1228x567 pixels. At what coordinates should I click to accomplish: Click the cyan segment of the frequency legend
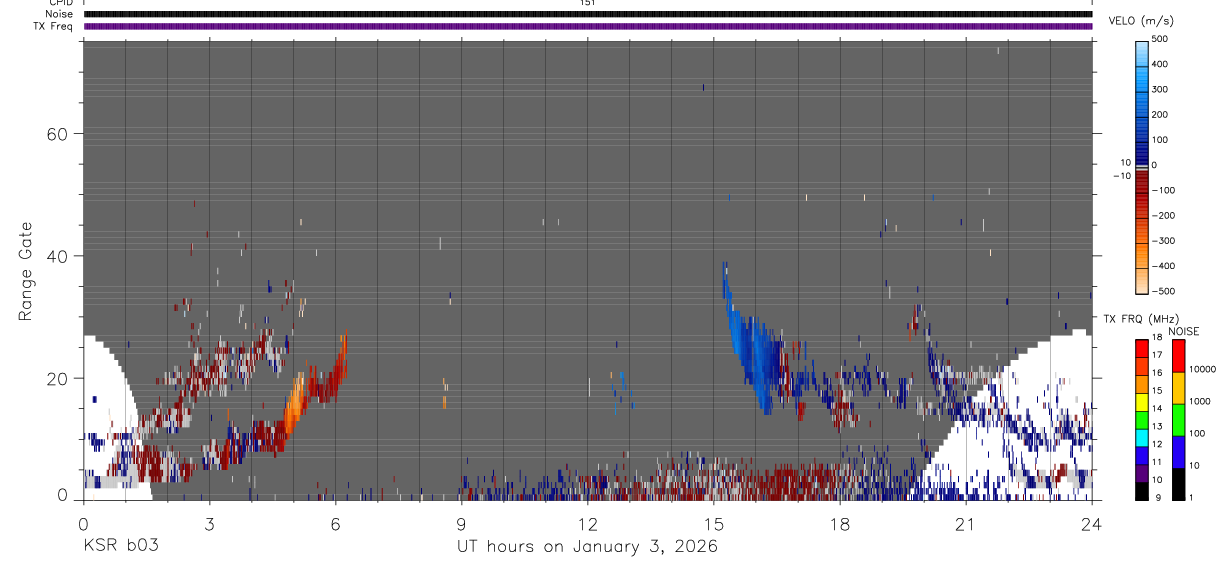1142,436
